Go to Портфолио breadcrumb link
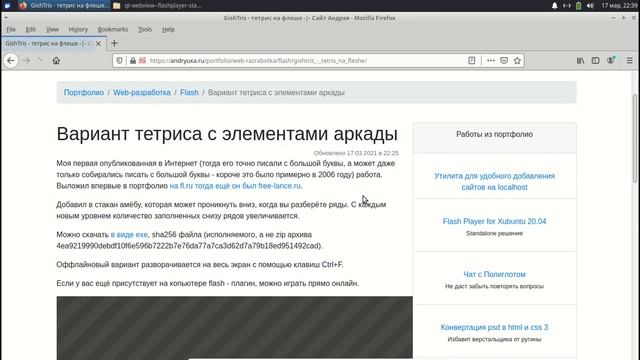 click(84, 92)
